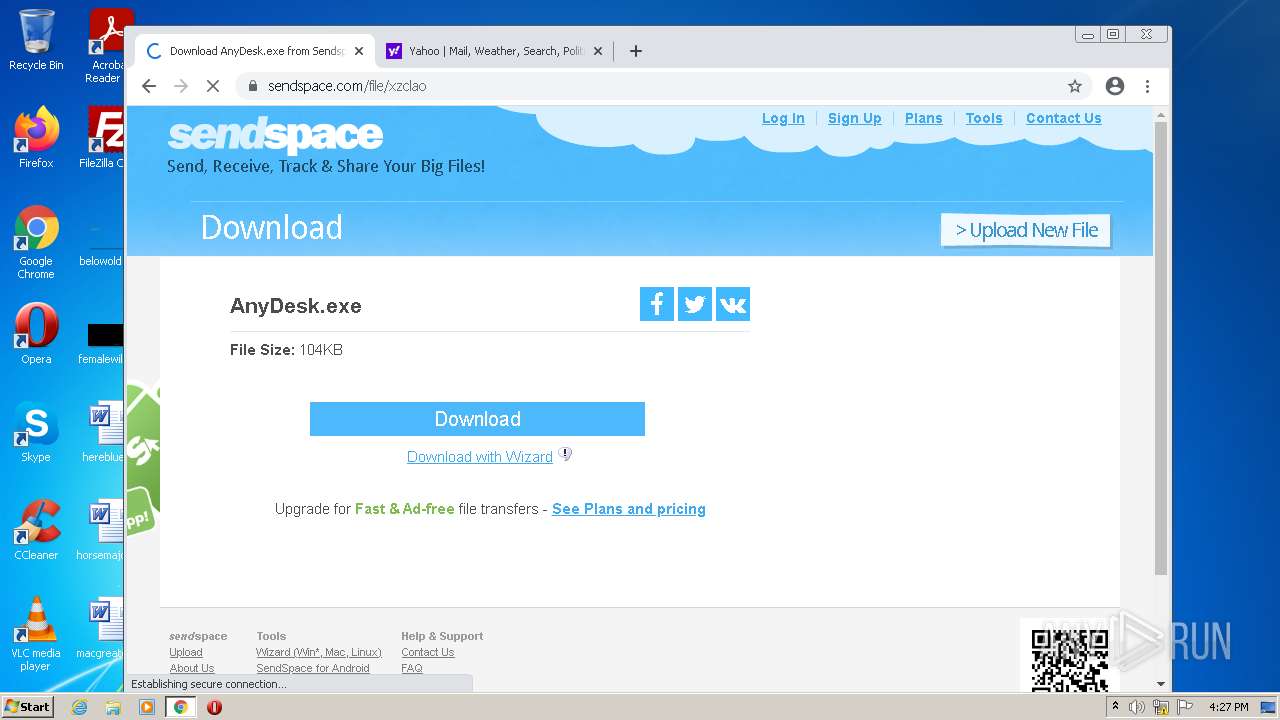This screenshot has height=720, width=1280.
Task: Launch Internet Explorer from the taskbar
Action: click(x=79, y=707)
